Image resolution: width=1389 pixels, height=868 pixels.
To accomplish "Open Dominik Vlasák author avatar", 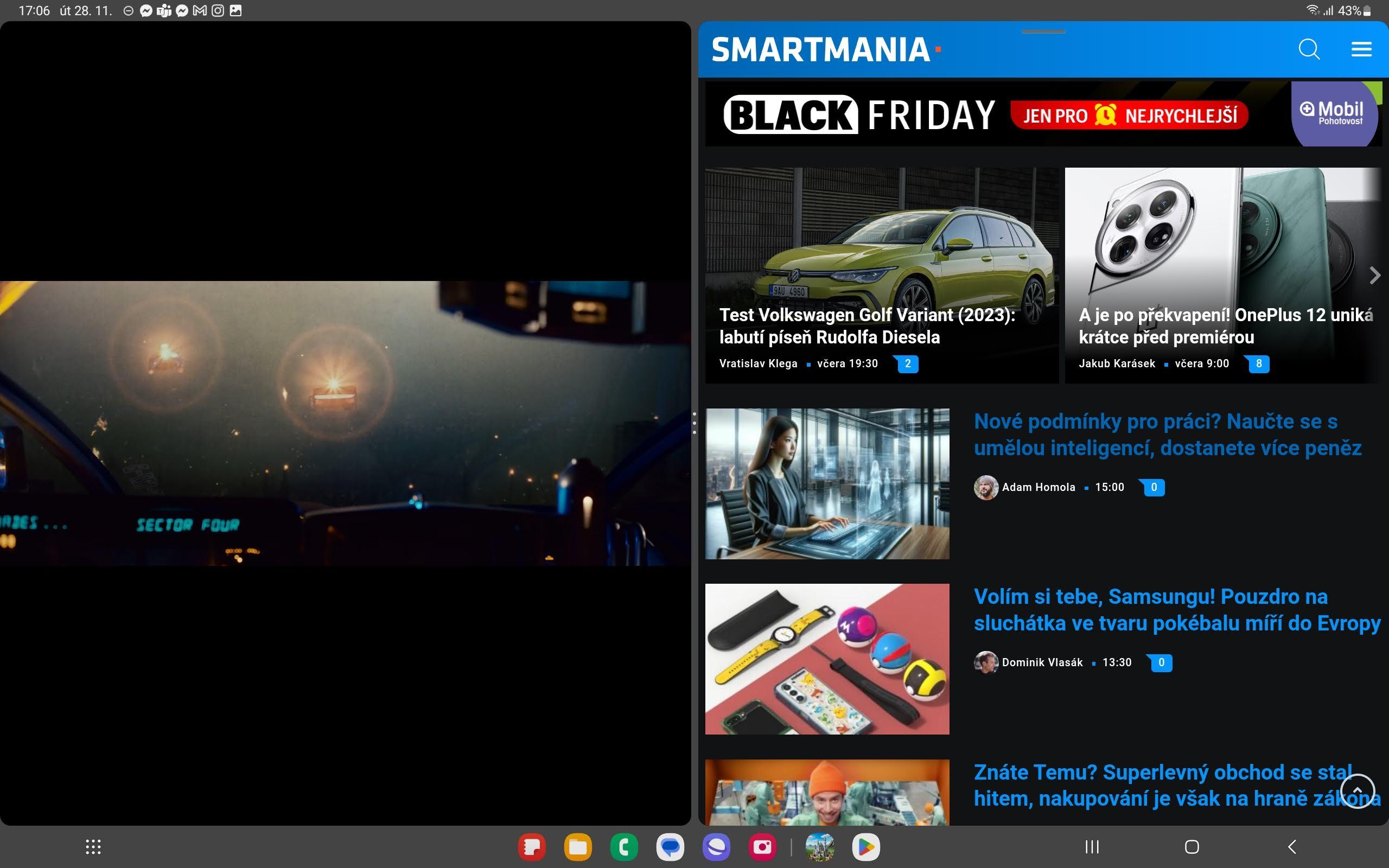I will (986, 662).
